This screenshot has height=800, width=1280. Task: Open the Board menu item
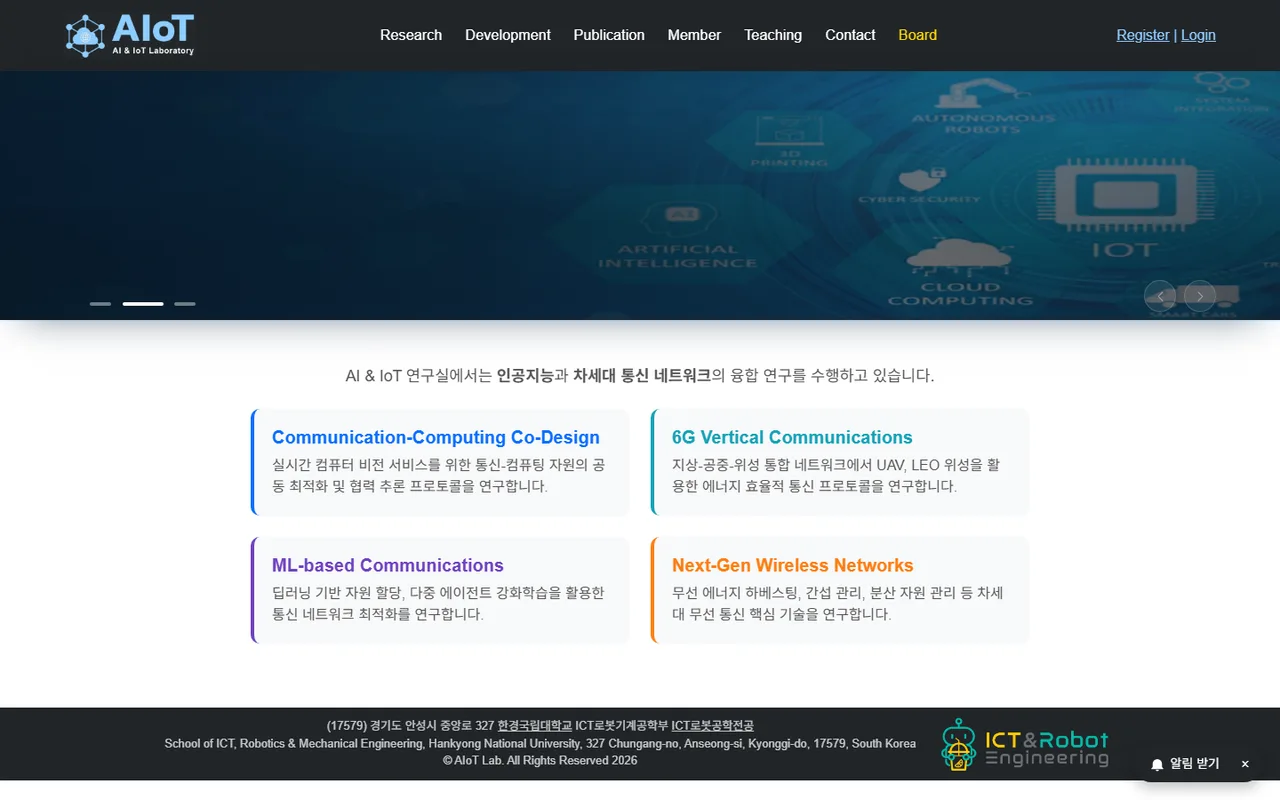[x=917, y=35]
